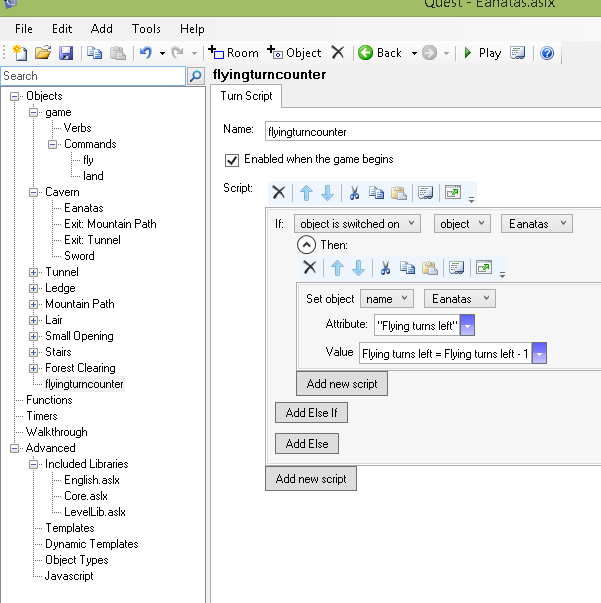Expand the Tunnel tree node

[34, 272]
